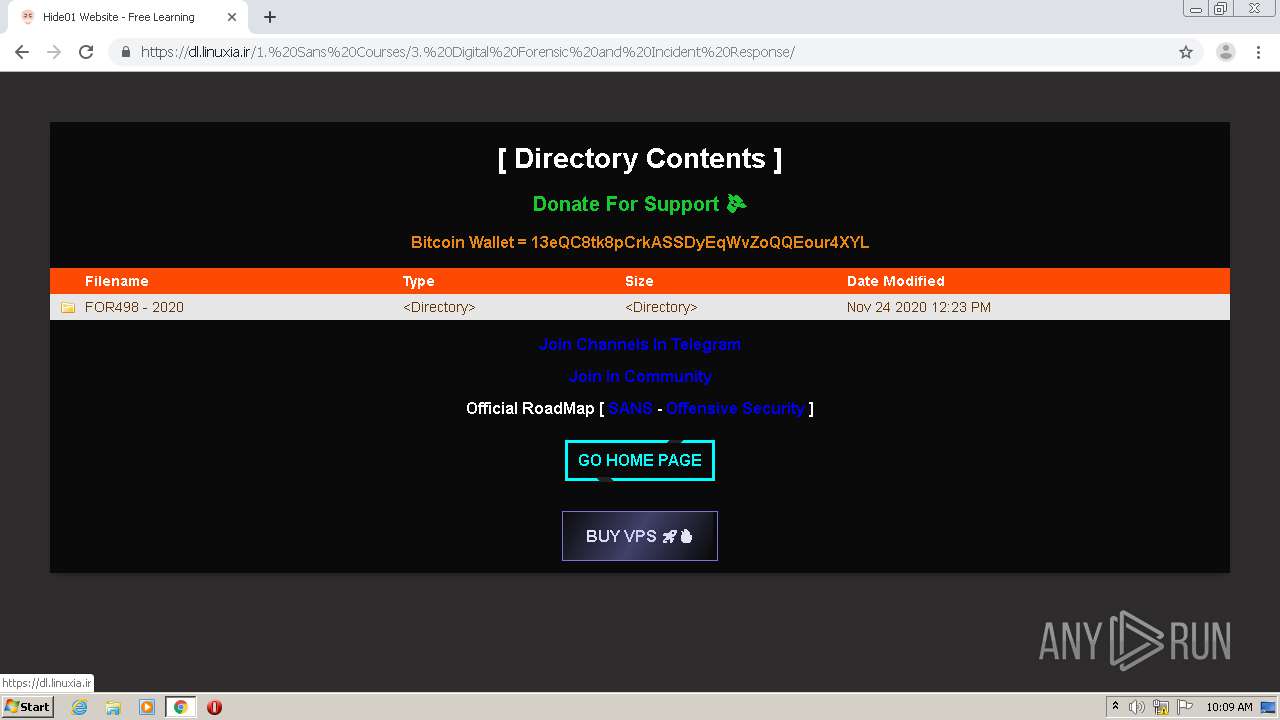Open the SANS roadmap link

click(x=630, y=408)
